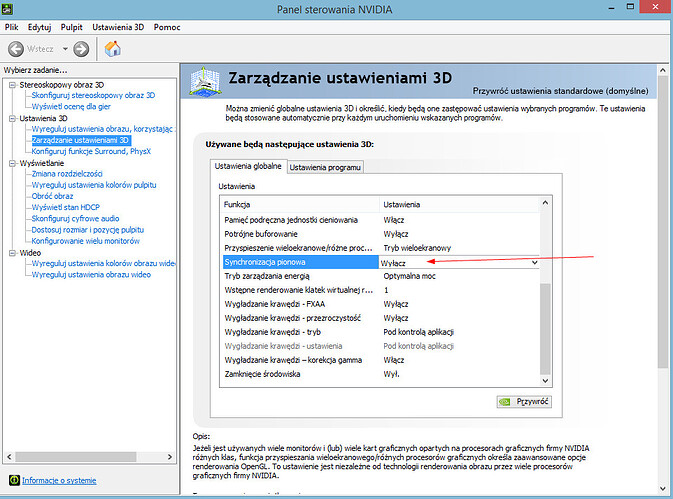Click the NVIDIA icon in title bar

(x=9, y=9)
